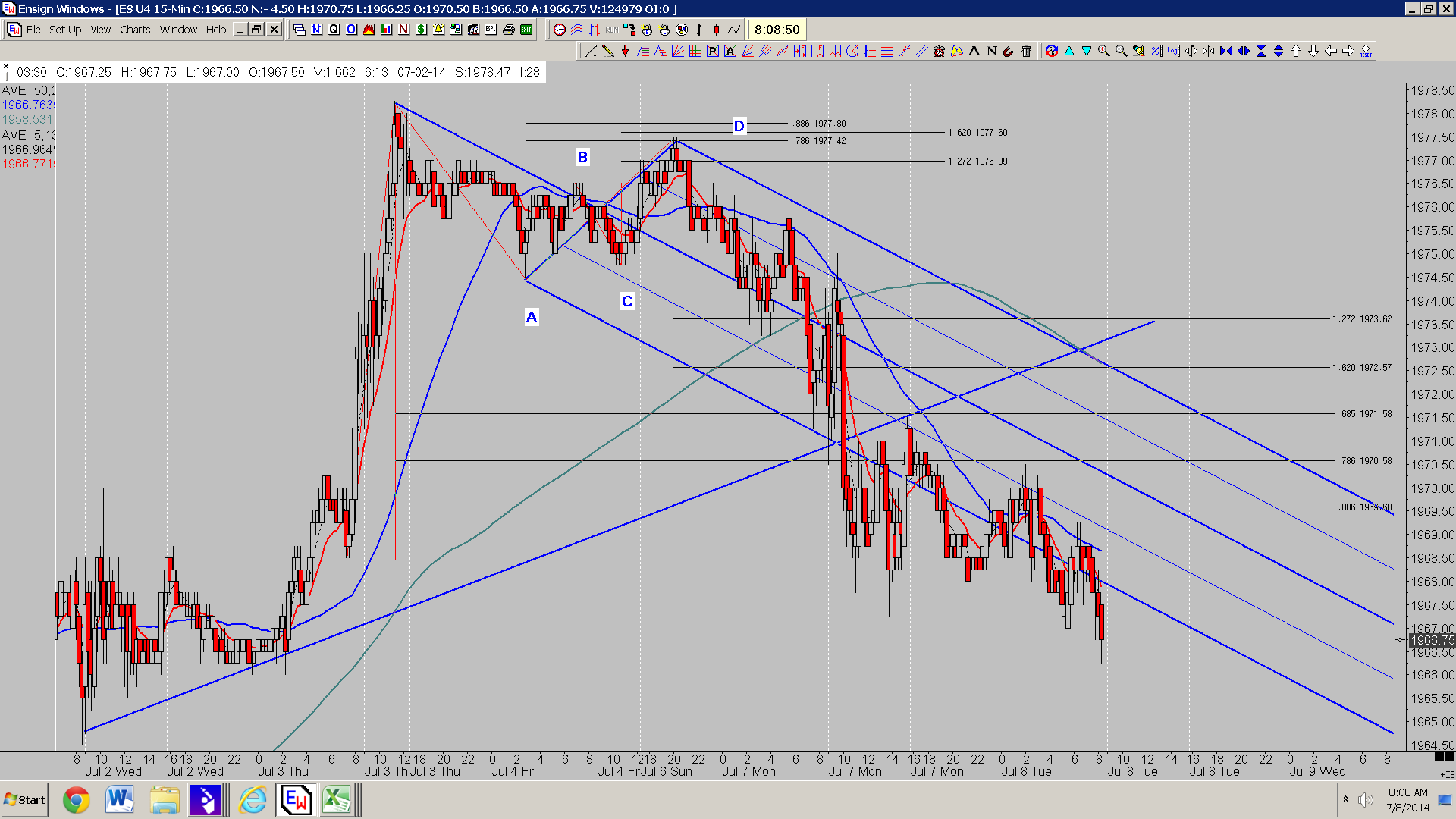Select the red down arrow marker tool
Screen dimensions: 1456x819
click(x=625, y=51)
